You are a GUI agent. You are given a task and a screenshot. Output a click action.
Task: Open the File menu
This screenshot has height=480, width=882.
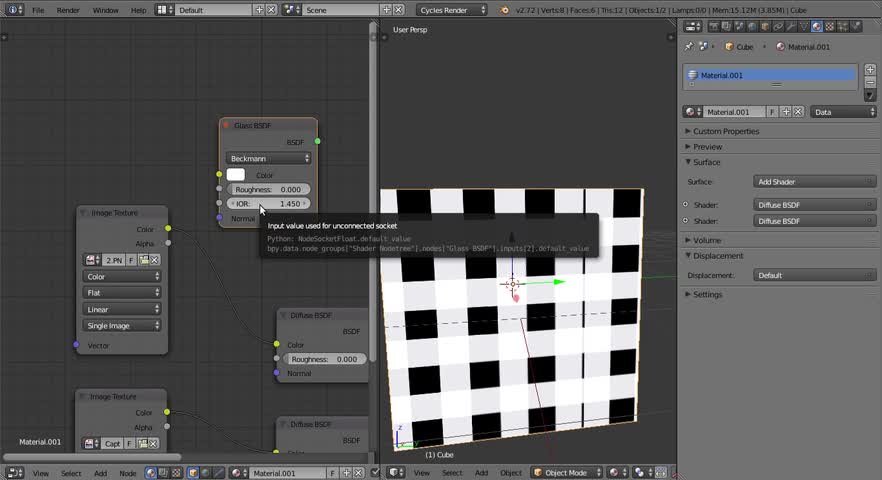pos(38,10)
